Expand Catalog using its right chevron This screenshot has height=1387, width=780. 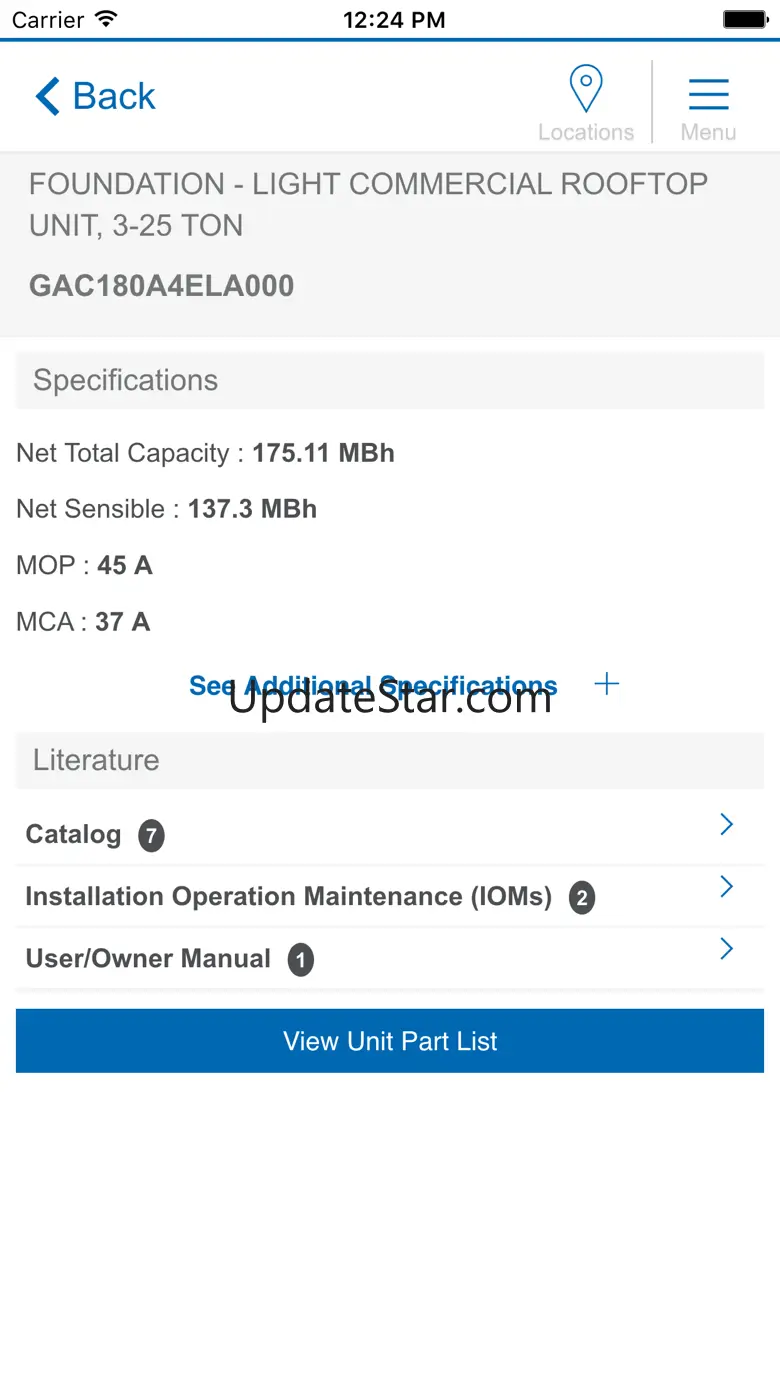727,824
